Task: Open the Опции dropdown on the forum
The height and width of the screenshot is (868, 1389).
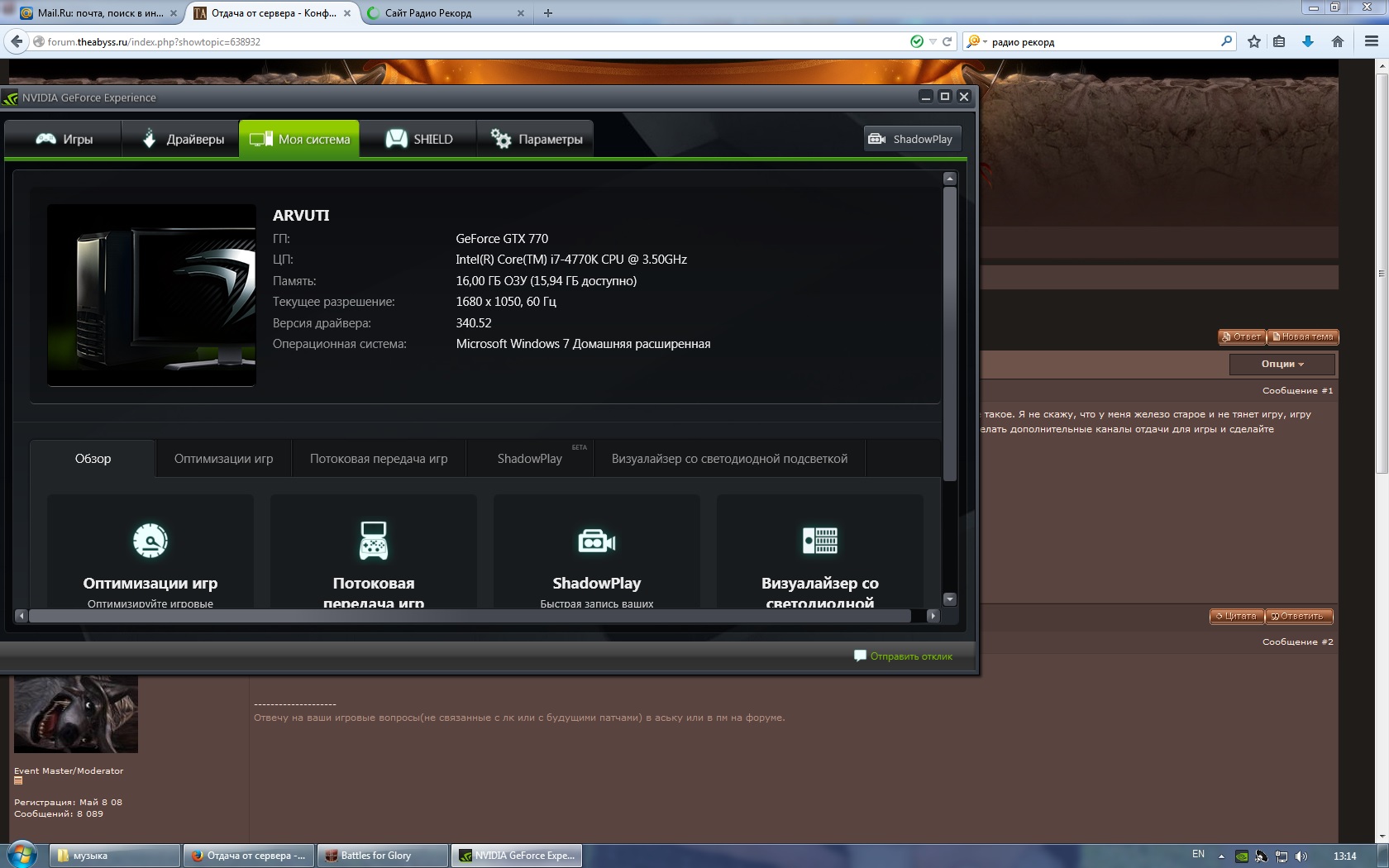Action: point(1282,364)
